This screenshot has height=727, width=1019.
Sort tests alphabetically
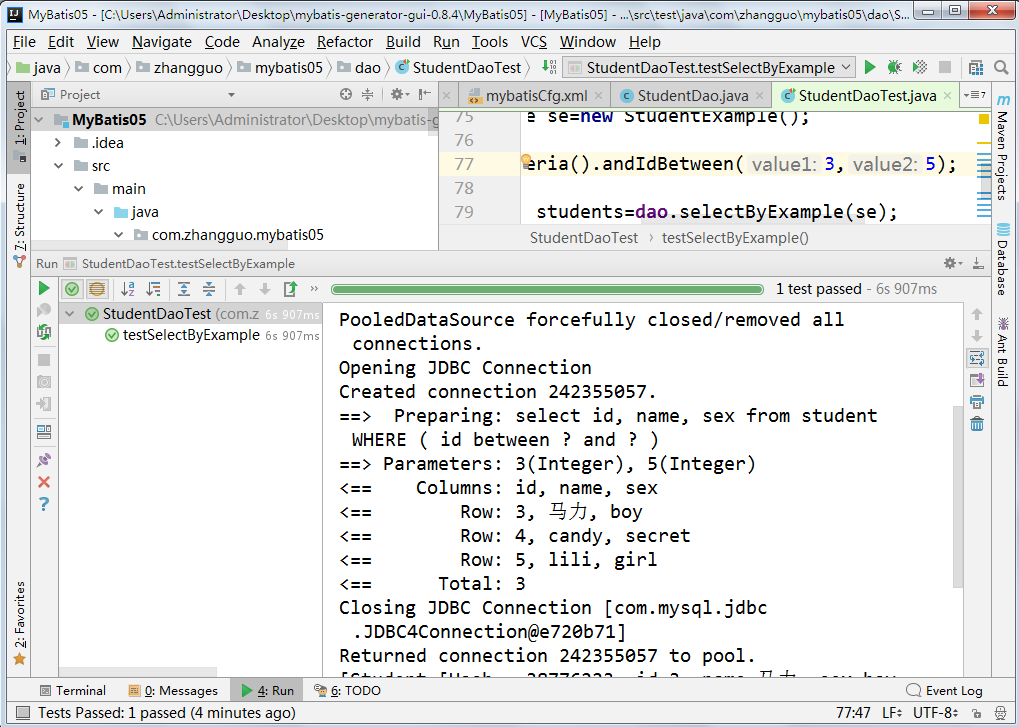click(128, 288)
